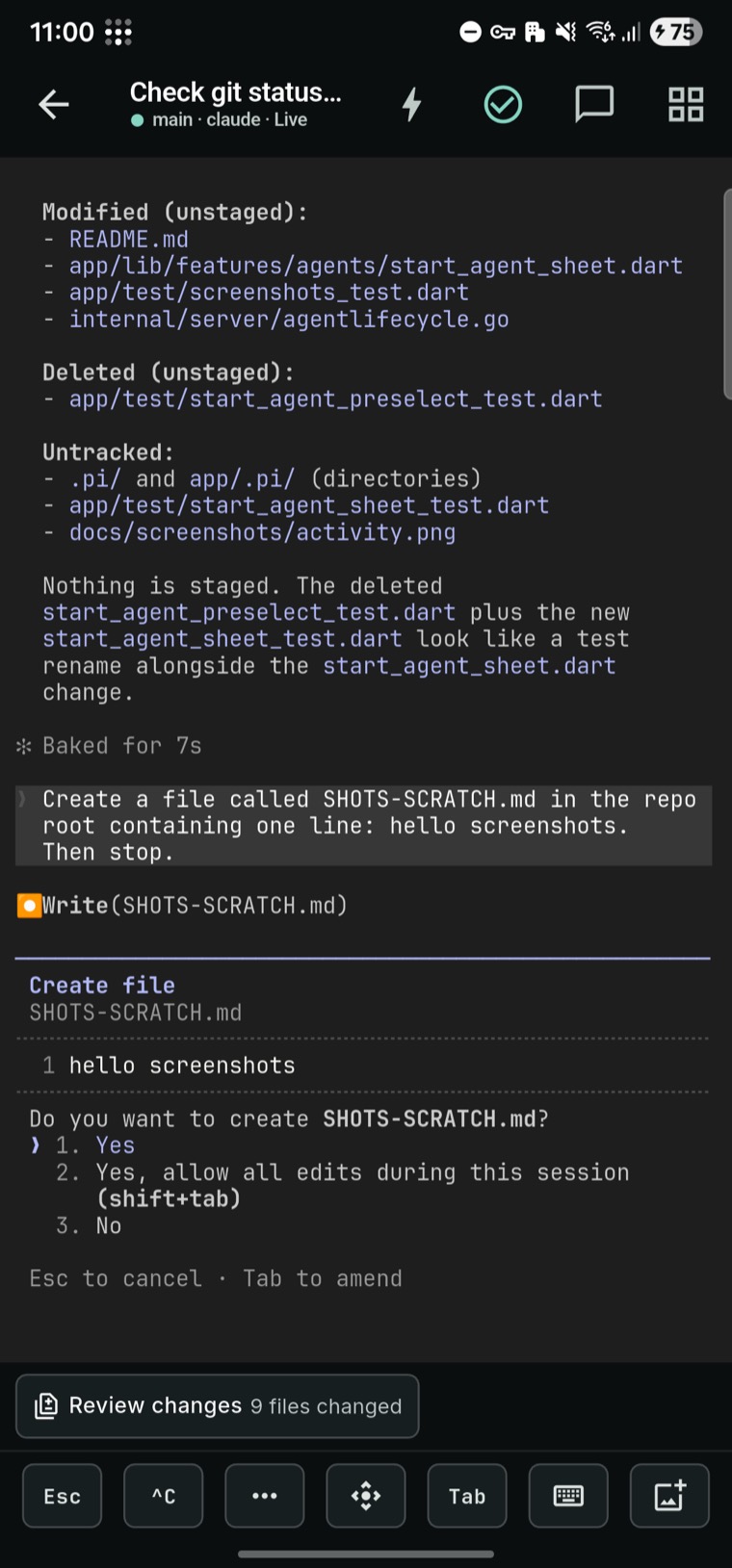Tap the Untracked: heading
Screen dimensions: 732x1568
109,452
